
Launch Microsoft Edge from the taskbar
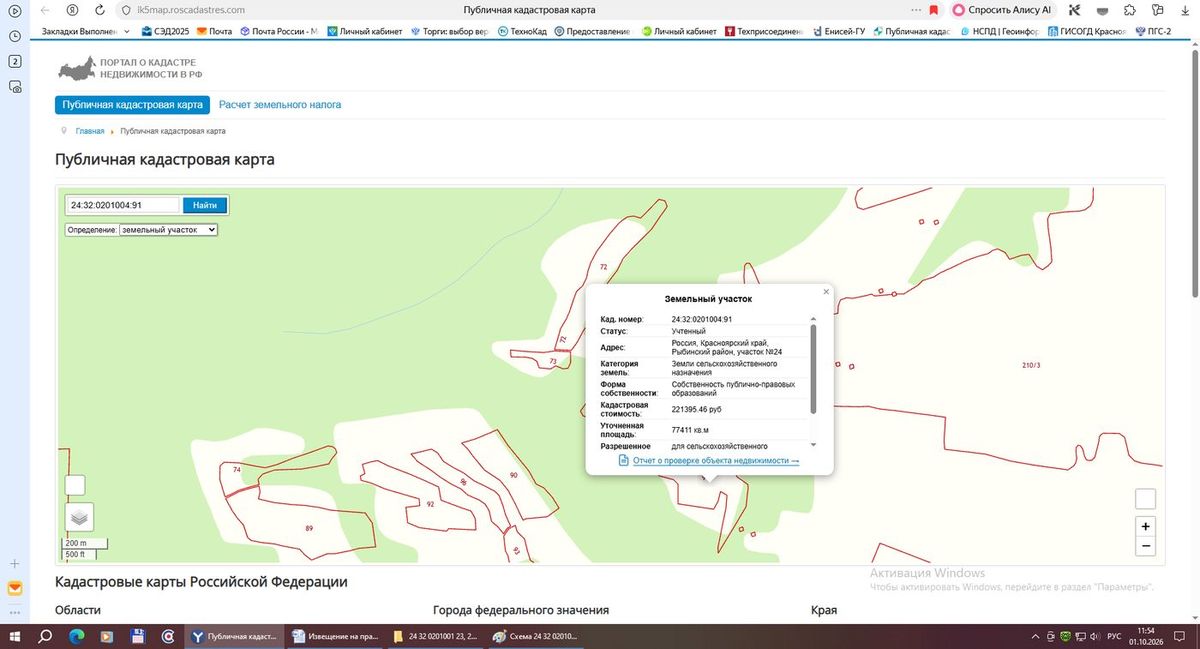click(77, 636)
